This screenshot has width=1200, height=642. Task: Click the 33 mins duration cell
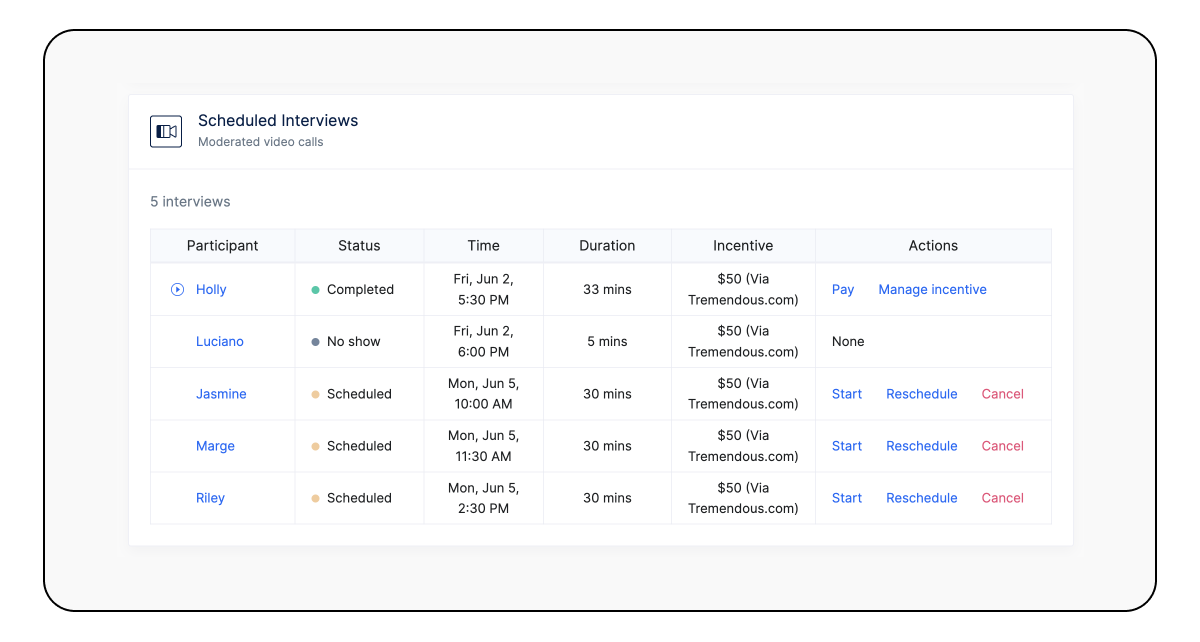click(607, 290)
